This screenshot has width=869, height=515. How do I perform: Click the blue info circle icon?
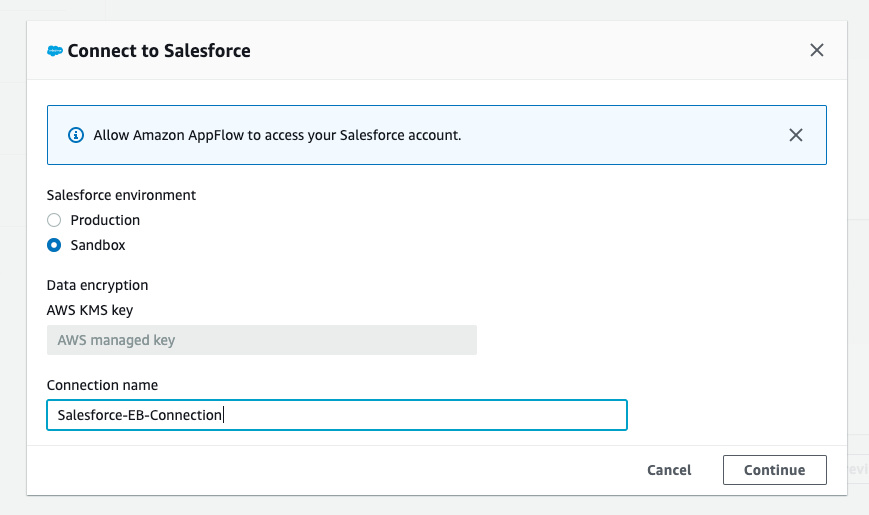(75, 135)
